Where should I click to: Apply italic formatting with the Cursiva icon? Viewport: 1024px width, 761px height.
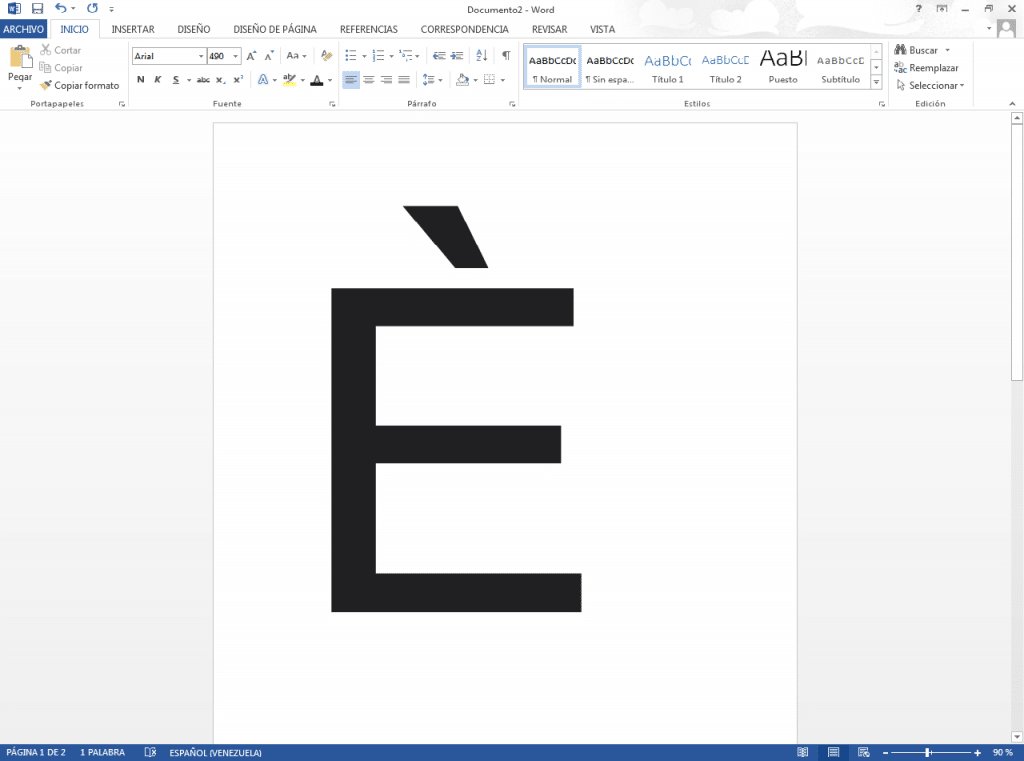[156, 78]
